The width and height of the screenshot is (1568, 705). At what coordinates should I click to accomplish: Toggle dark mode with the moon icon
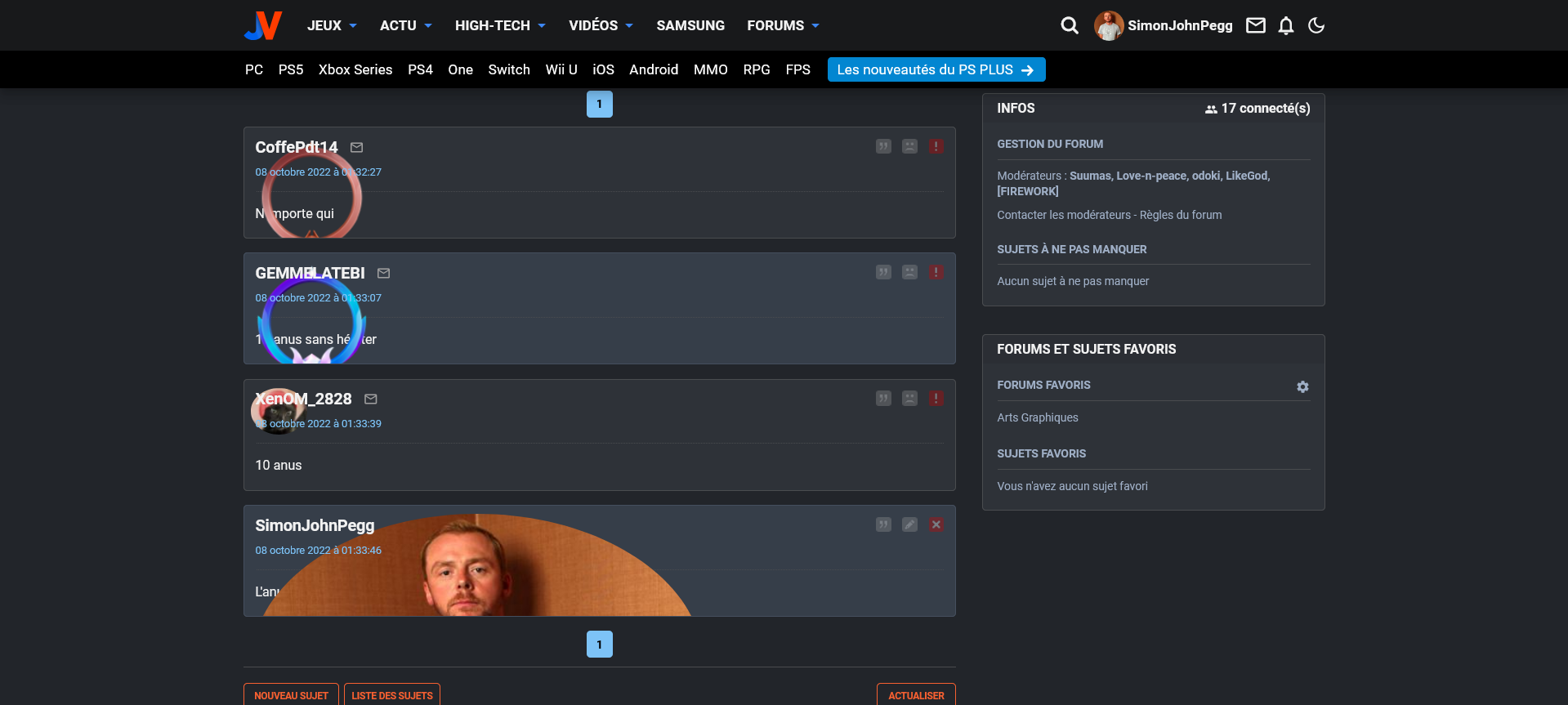1316,26
